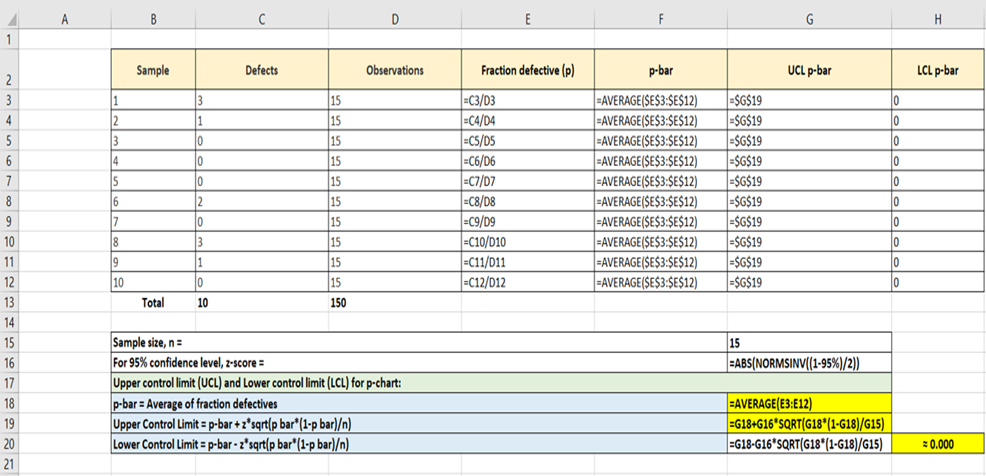Image resolution: width=986 pixels, height=476 pixels.
Task: Click the LCL p-bar header cell
Action: click(x=937, y=71)
